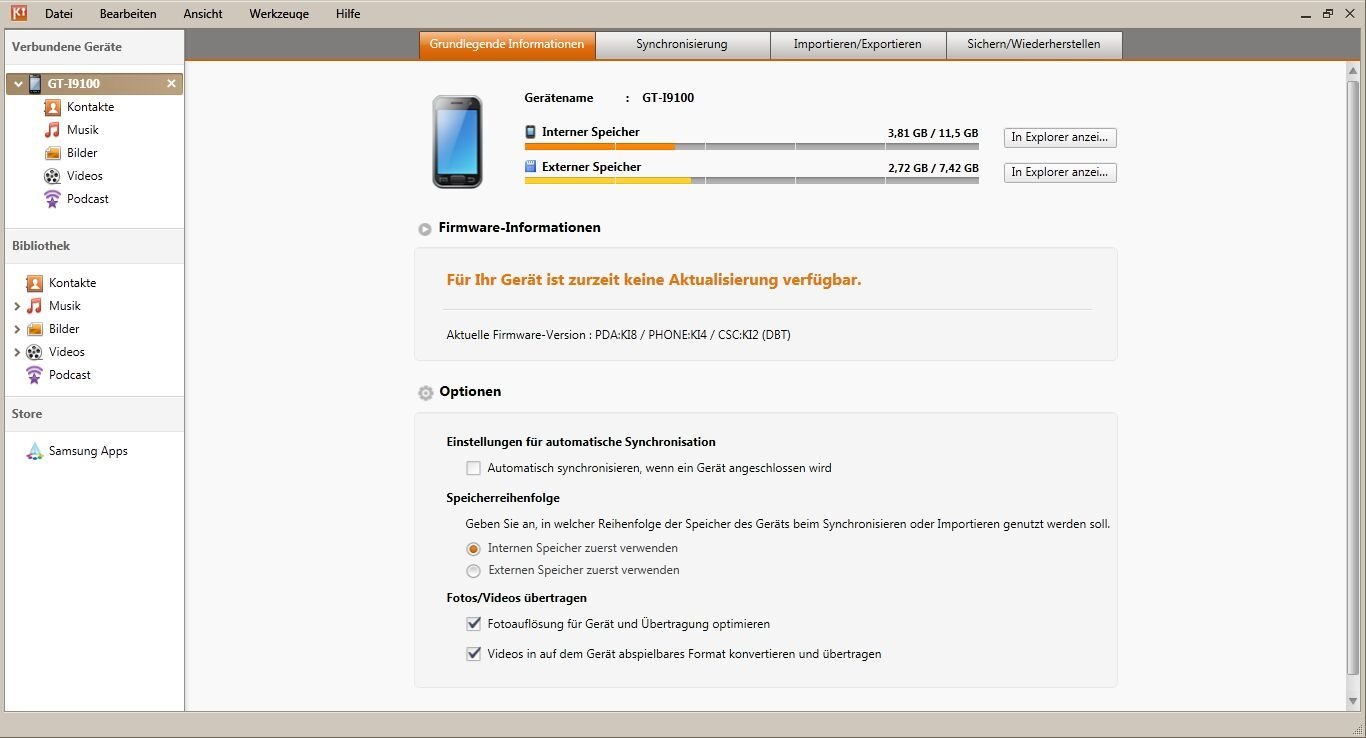Click the Interner Speicher usage bar

click(751, 146)
